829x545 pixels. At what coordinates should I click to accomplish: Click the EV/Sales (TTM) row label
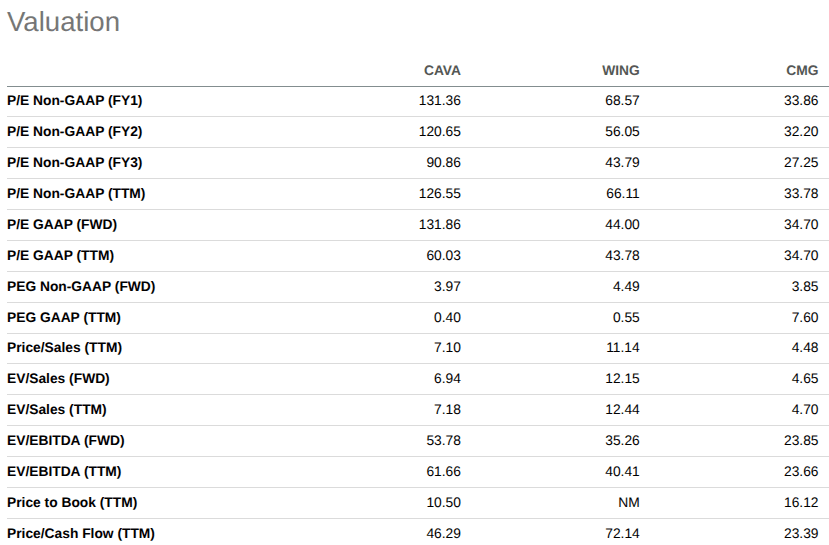pyautogui.click(x=56, y=410)
